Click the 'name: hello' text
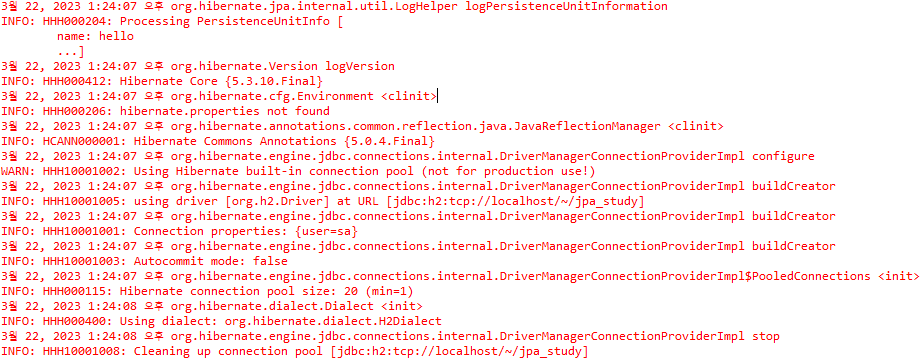This screenshot has width=924, height=364. (95, 37)
